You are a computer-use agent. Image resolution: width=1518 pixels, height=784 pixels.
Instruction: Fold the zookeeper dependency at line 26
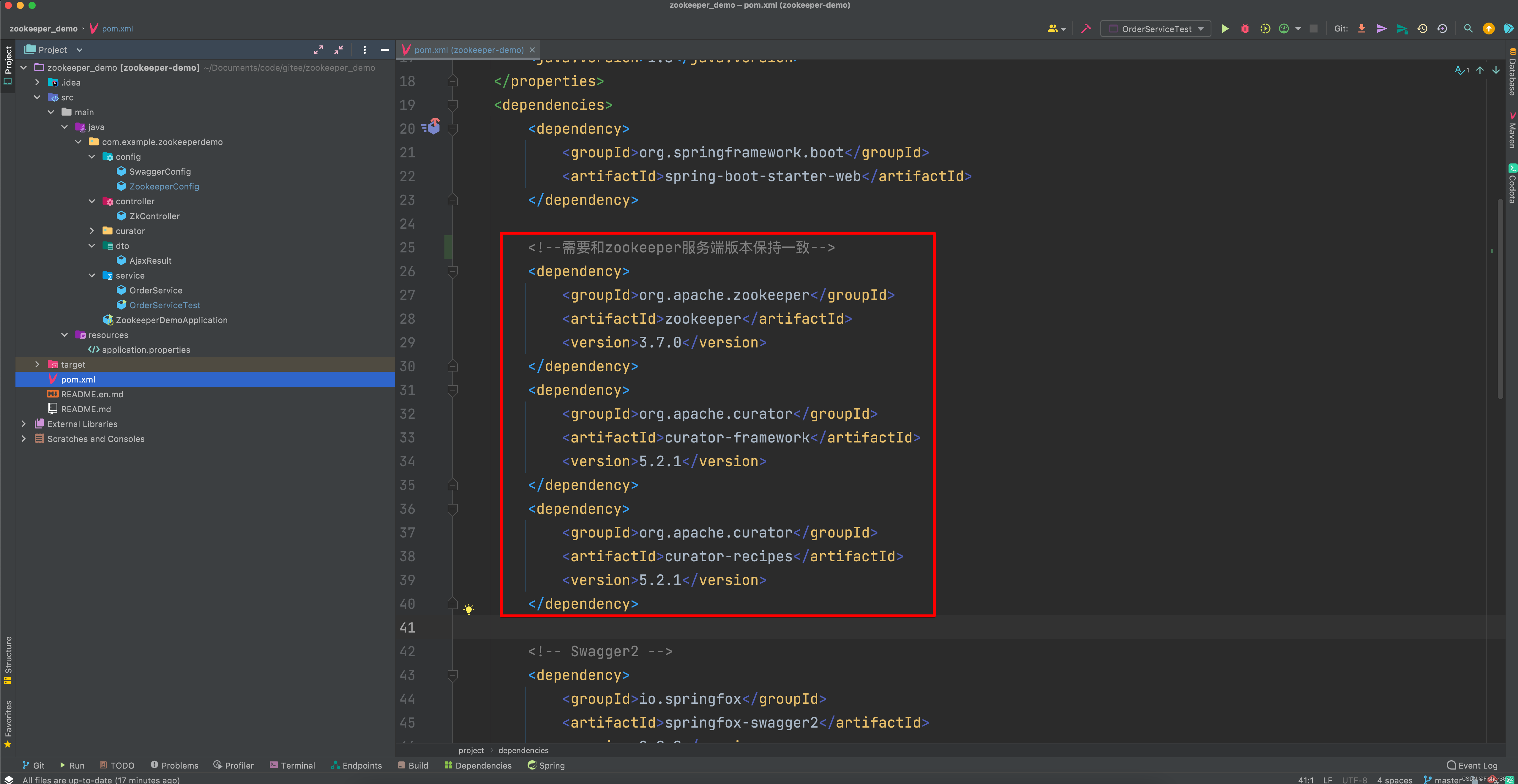pyautogui.click(x=452, y=271)
